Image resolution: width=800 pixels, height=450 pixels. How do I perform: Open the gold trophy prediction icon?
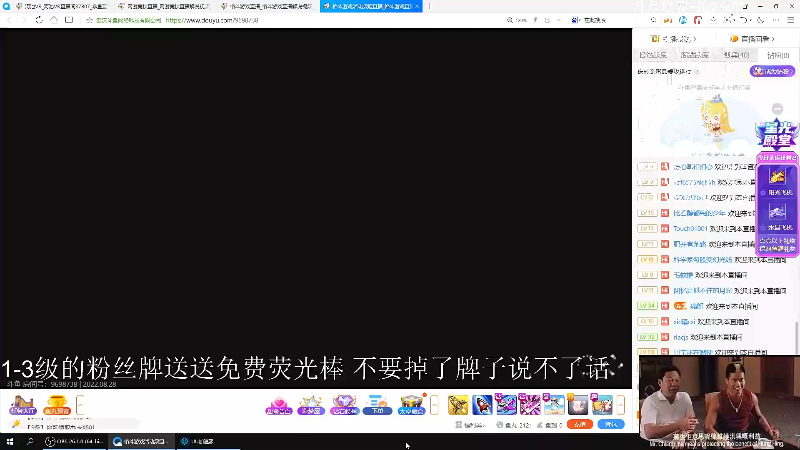pyautogui.click(x=57, y=405)
